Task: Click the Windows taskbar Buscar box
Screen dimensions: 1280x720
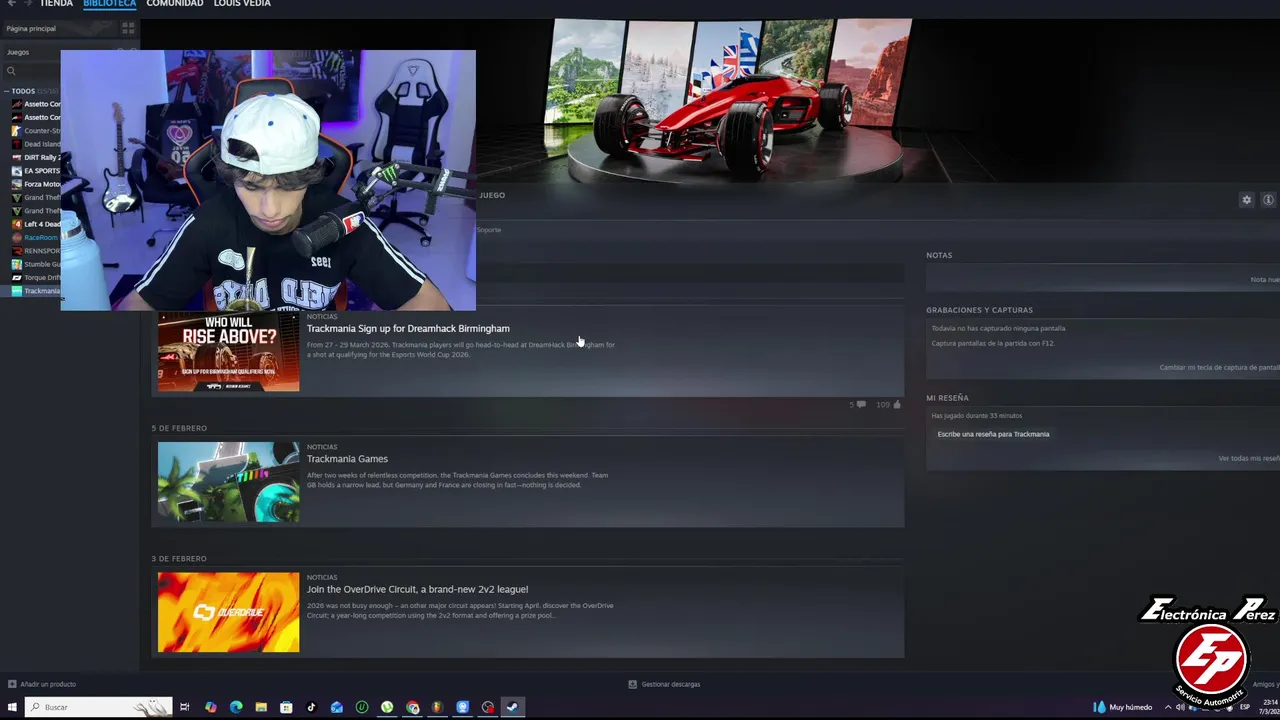Action: 98,707
